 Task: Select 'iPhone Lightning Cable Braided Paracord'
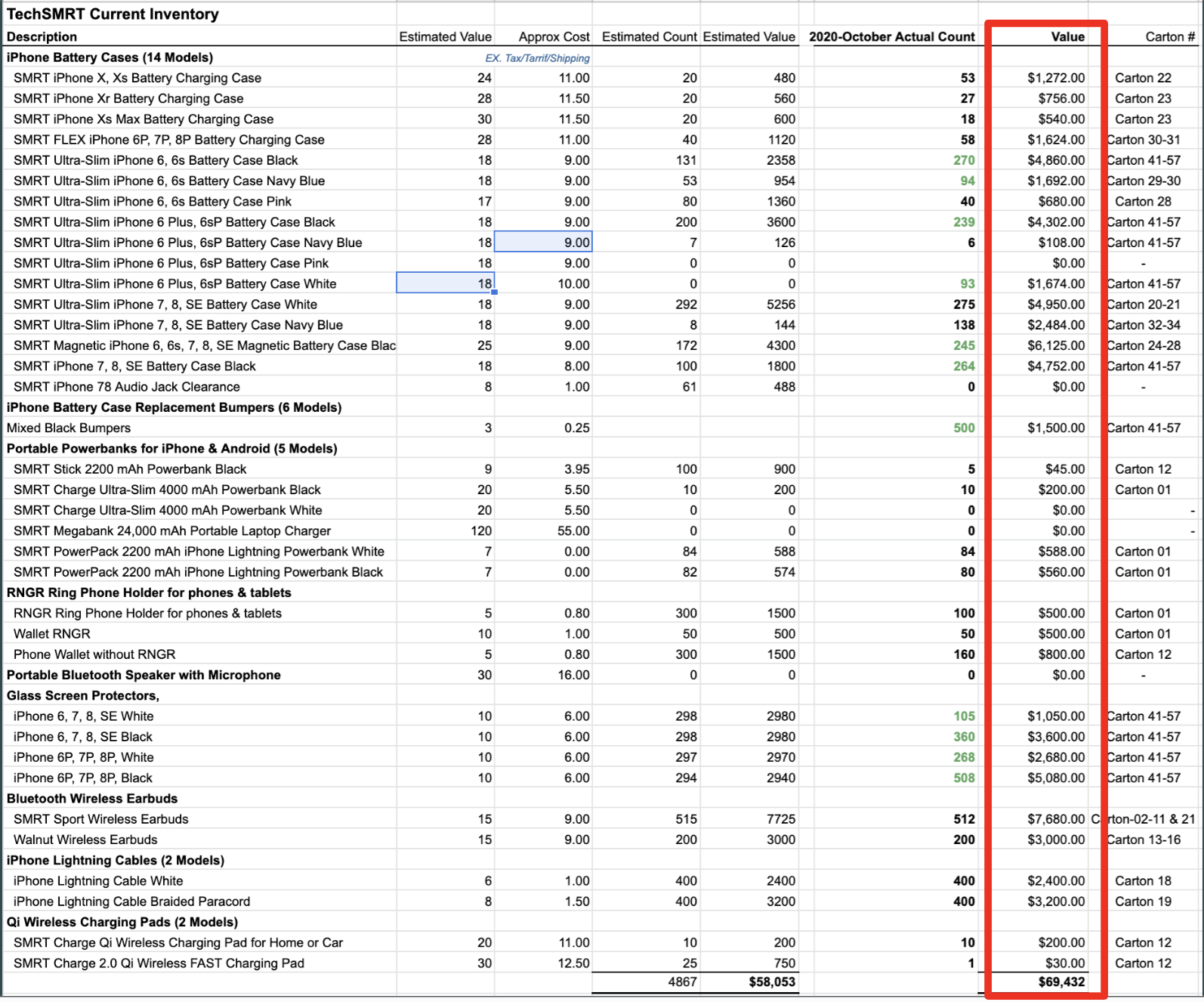click(x=131, y=901)
